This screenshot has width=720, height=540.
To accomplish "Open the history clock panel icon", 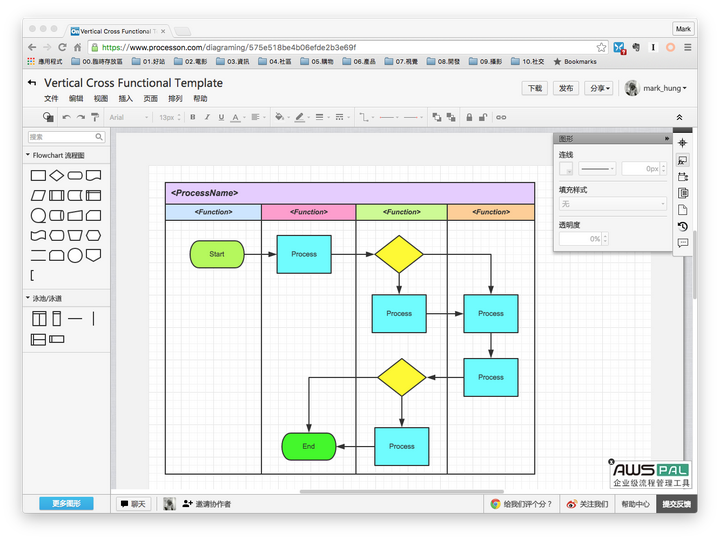I will [x=683, y=226].
